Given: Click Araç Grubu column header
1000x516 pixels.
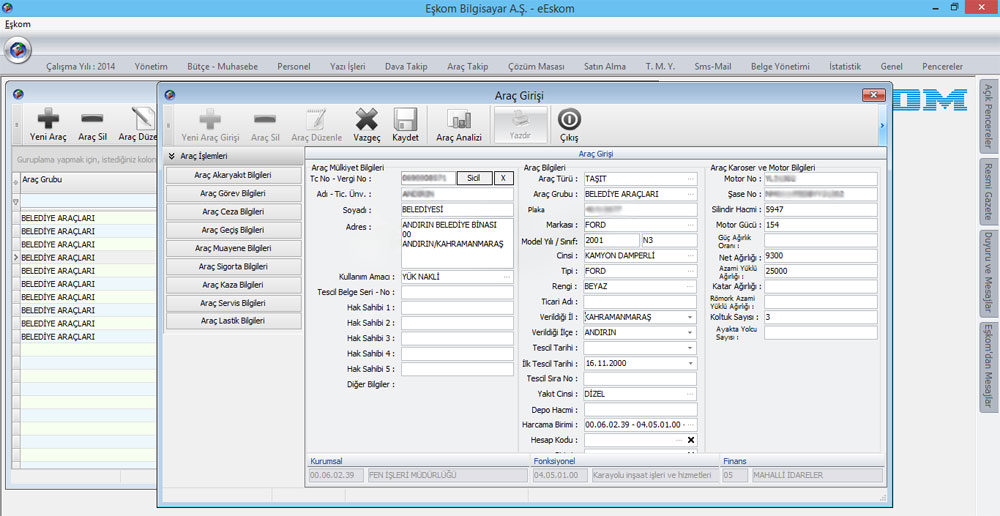Looking at the screenshot, I should [88, 180].
